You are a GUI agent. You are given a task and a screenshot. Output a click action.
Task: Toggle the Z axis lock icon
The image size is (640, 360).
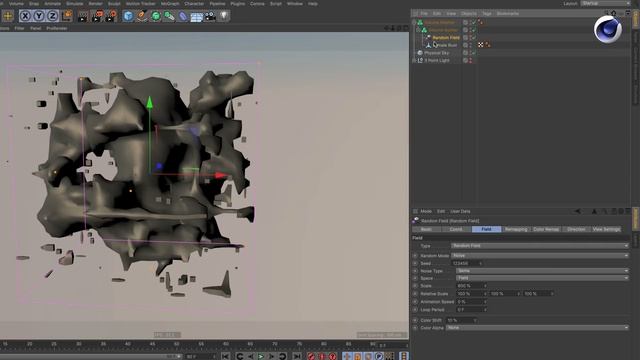[x=52, y=16]
